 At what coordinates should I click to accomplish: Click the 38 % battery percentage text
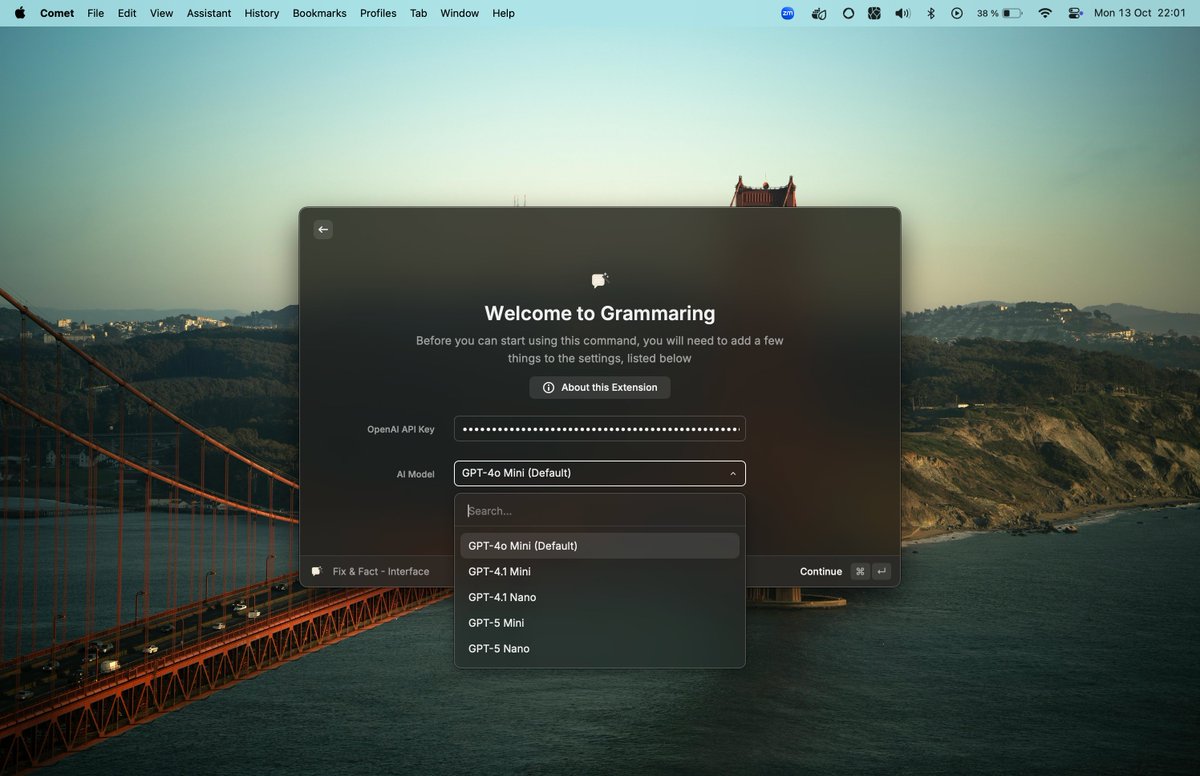(x=987, y=13)
